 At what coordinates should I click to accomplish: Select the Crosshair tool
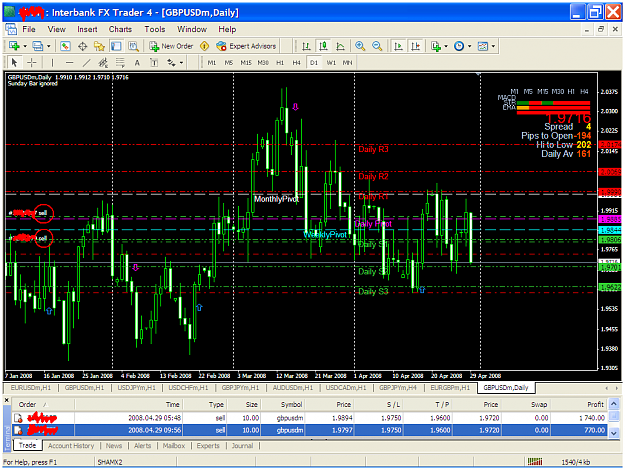click(x=31, y=63)
